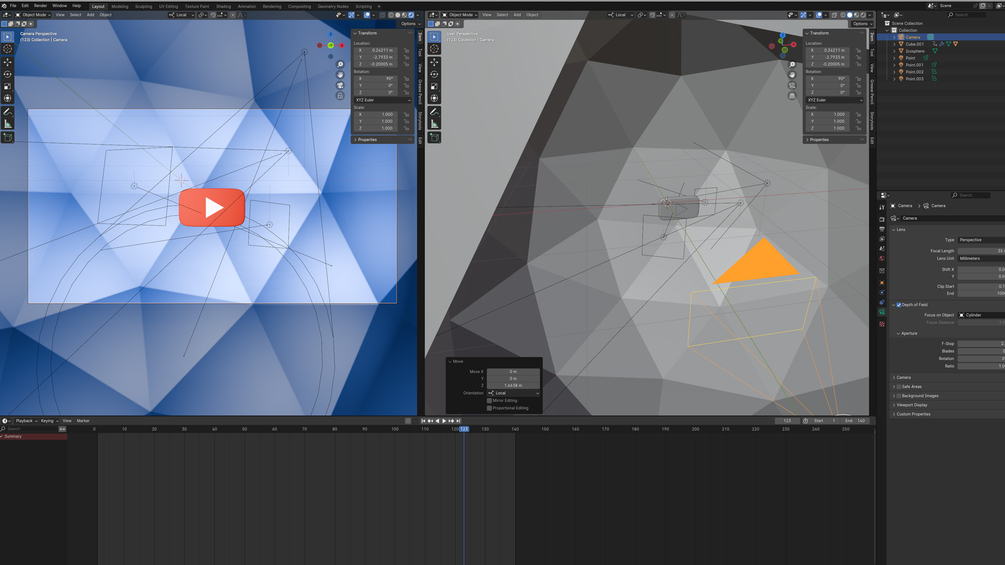Switch to the Shading workspace tab

223,6
